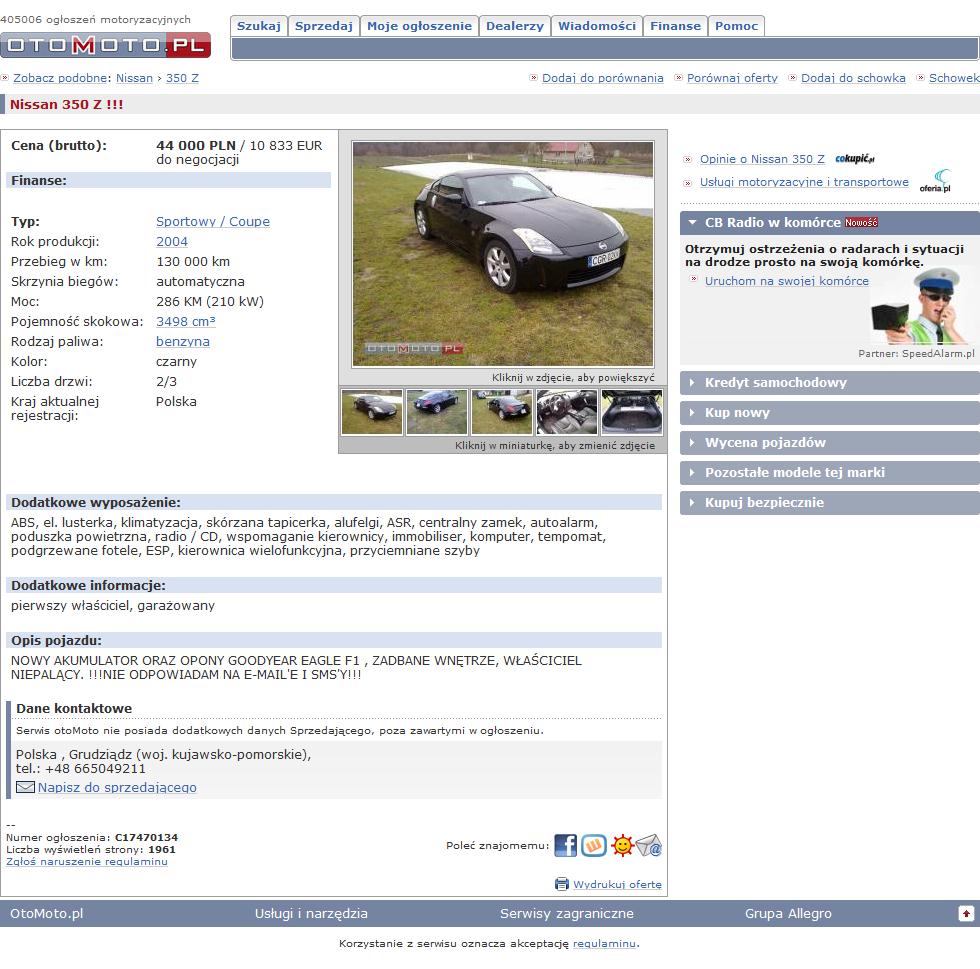Click Zgłoś naruszenie regulaminu

pos(87,861)
